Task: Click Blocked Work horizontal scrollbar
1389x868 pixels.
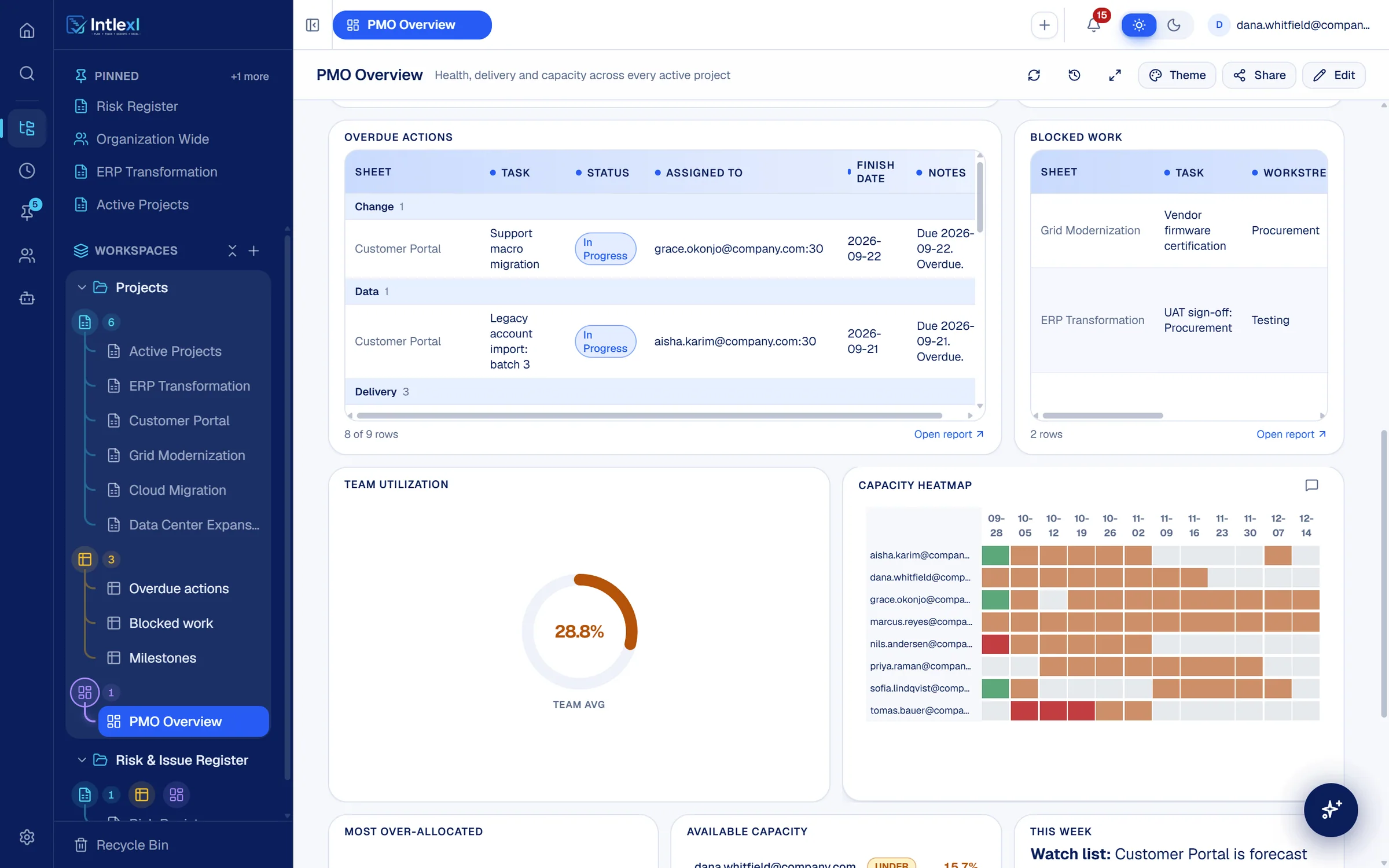Action: click(1103, 415)
